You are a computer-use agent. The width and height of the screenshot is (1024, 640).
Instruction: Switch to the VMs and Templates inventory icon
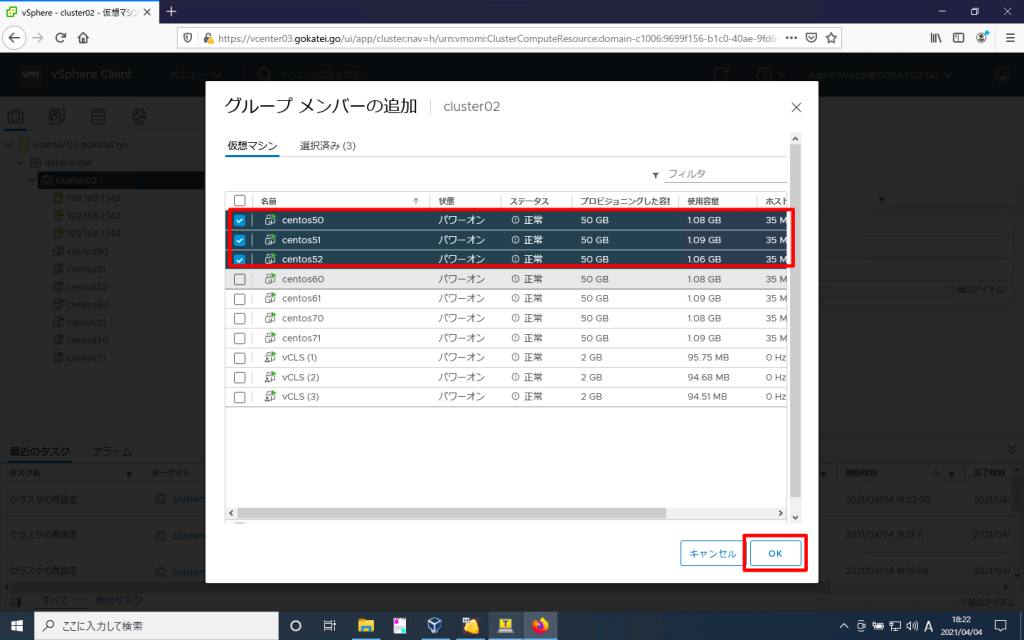[x=57, y=115]
